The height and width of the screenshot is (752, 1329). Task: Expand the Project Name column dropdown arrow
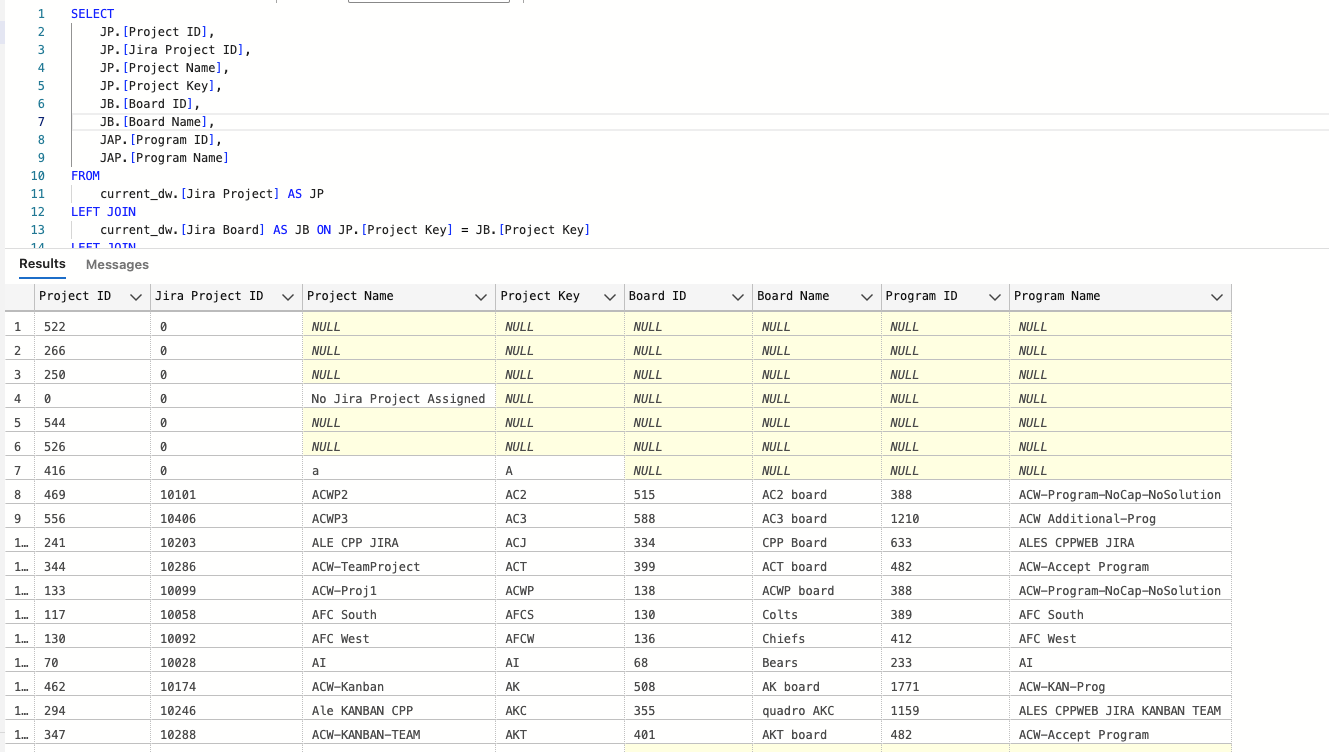(481, 297)
